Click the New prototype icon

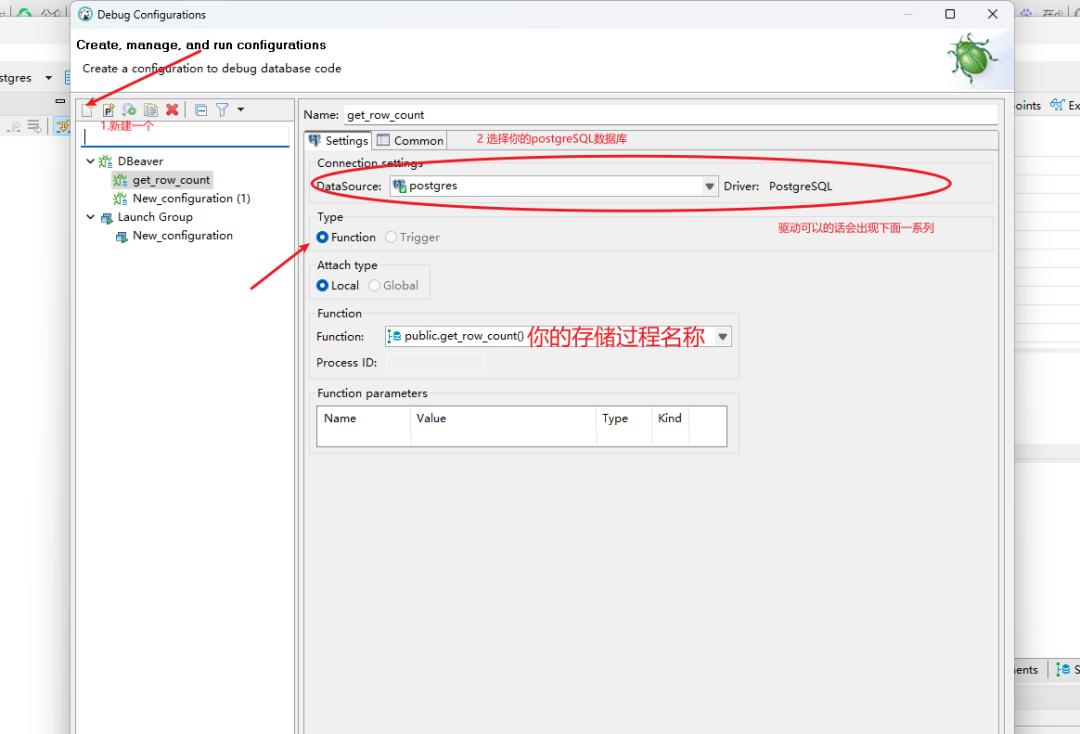[x=108, y=110]
